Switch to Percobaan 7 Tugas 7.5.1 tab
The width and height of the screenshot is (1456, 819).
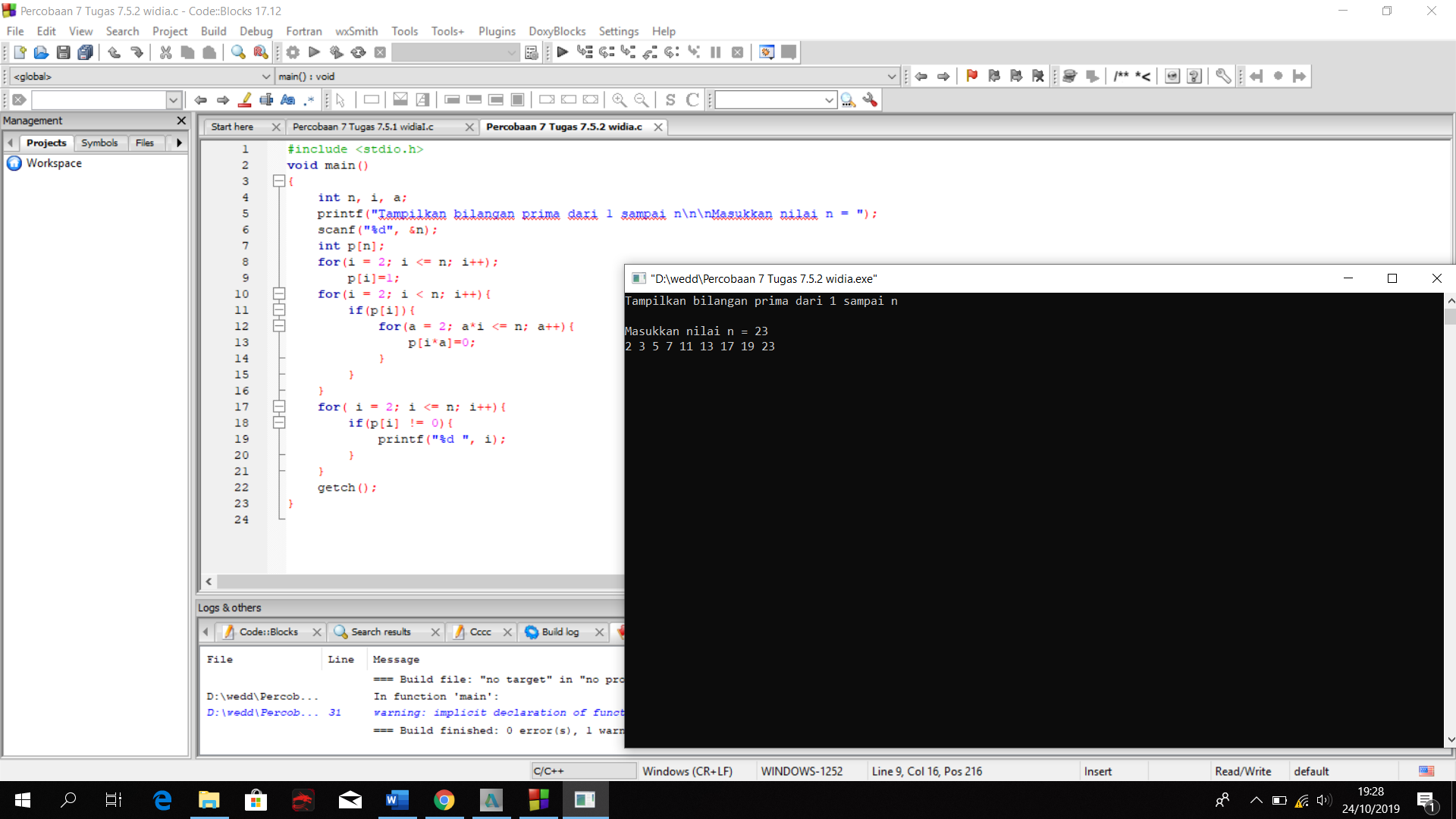coord(363,127)
